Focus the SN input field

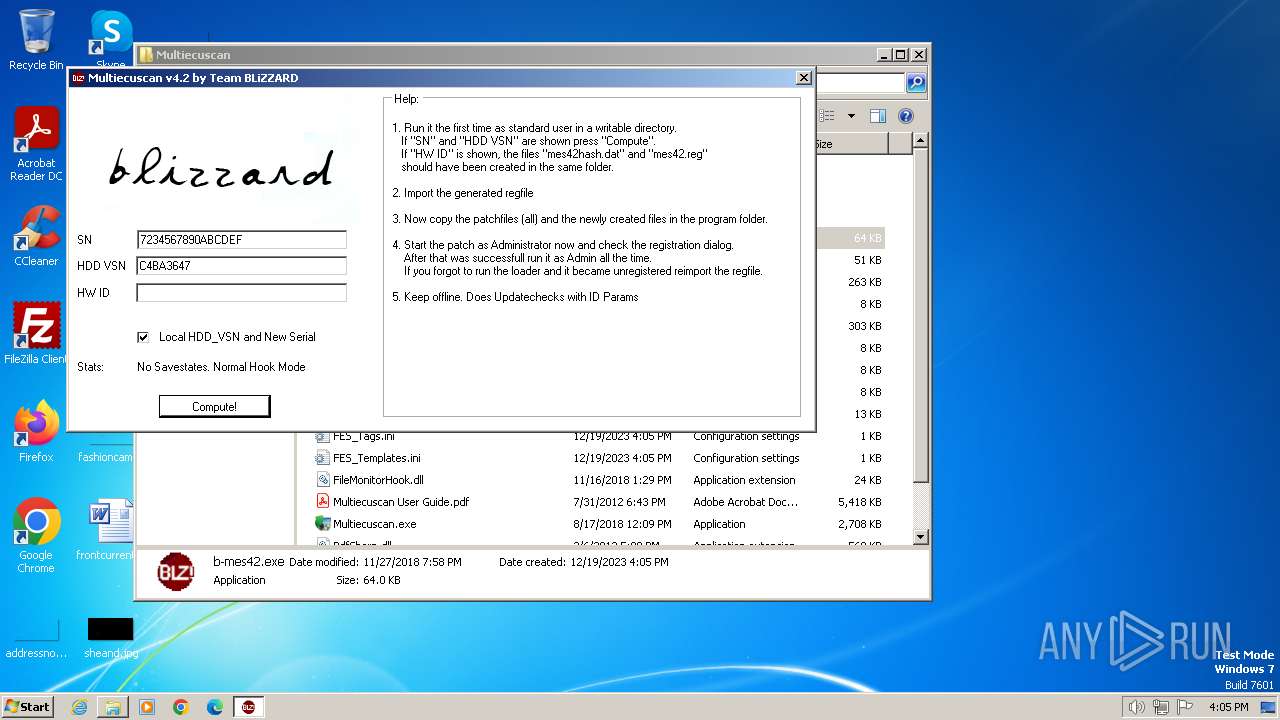(241, 240)
